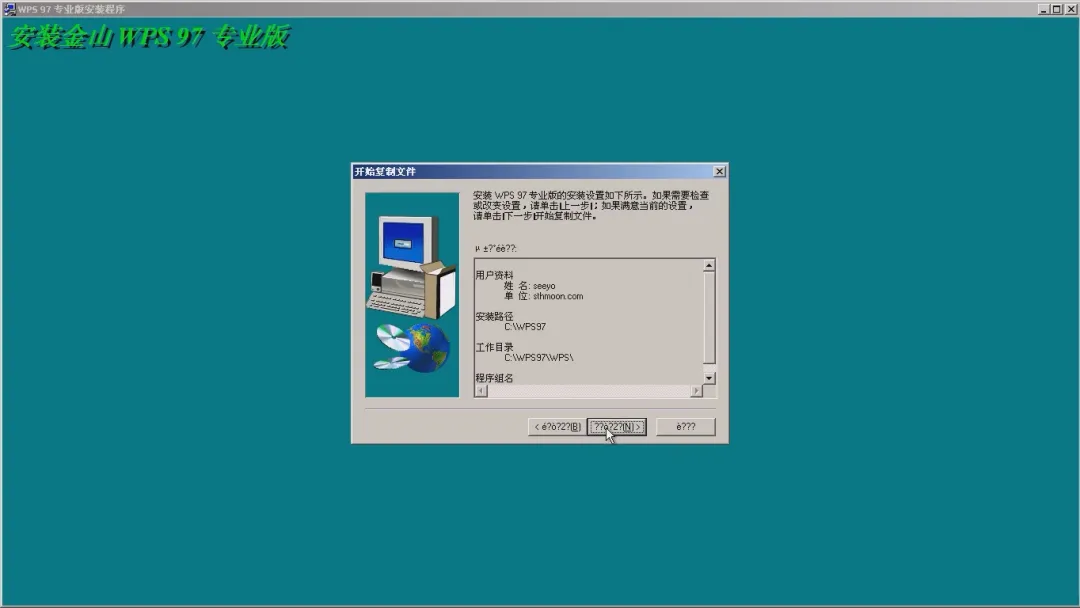1080x608 pixels.
Task: Click the settings list scroll up arrow
Action: (709, 265)
